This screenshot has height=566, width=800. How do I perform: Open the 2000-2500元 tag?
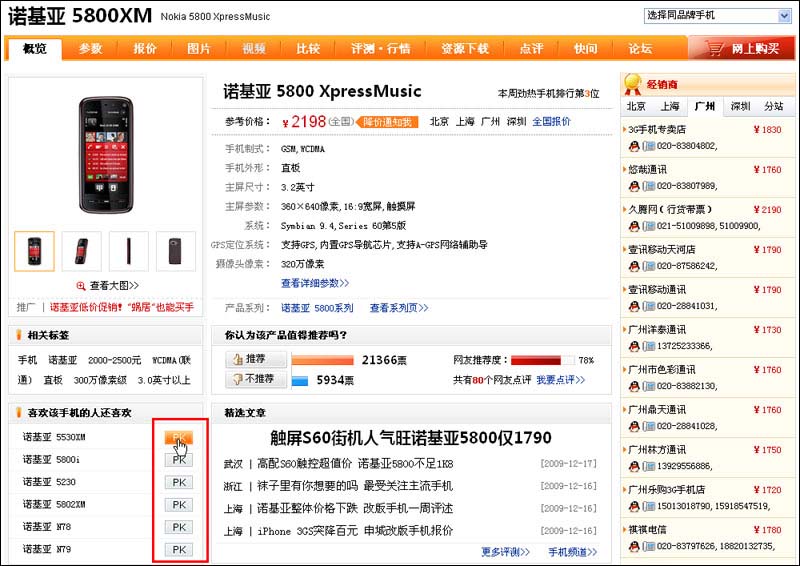point(114,360)
